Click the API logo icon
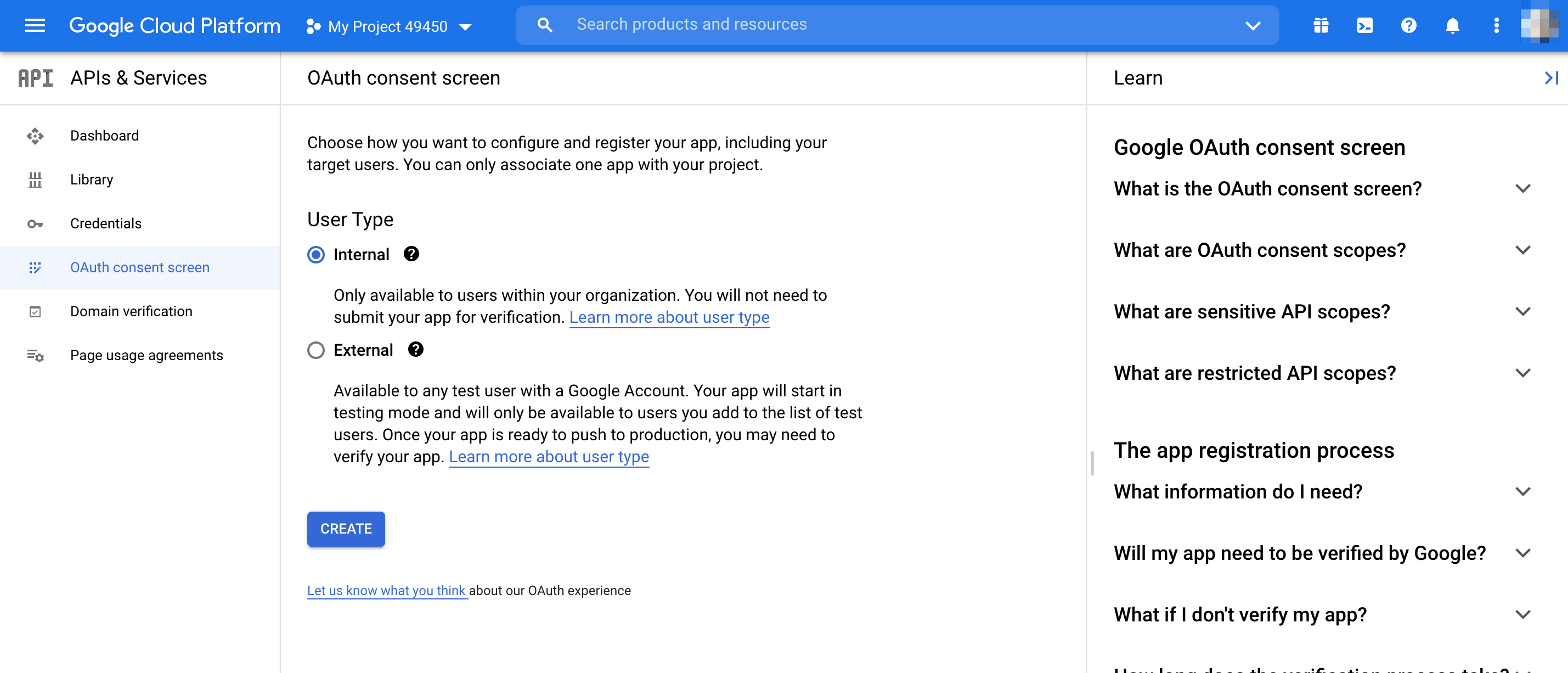 (x=35, y=78)
